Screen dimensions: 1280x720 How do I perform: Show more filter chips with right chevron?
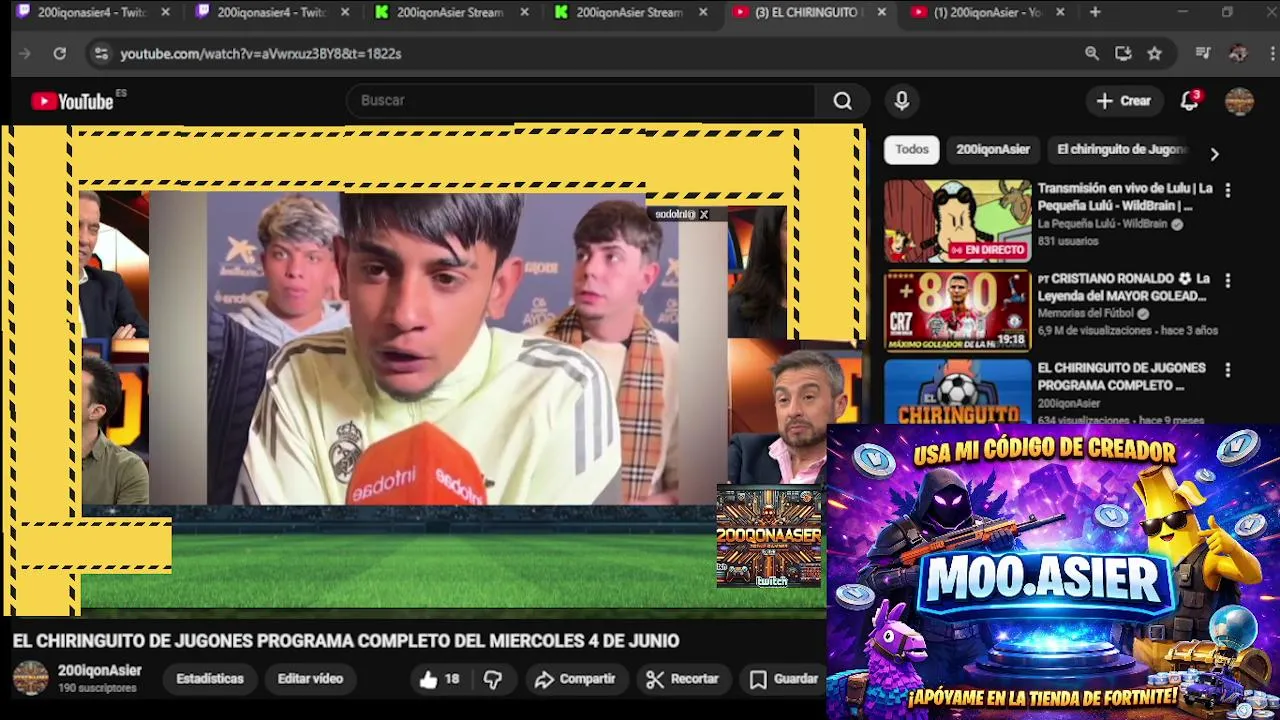[x=1214, y=154]
